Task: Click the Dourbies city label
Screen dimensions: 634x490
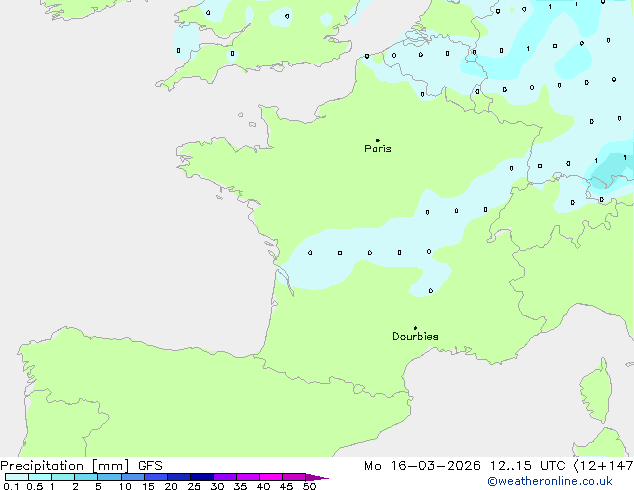Action: click(x=415, y=336)
